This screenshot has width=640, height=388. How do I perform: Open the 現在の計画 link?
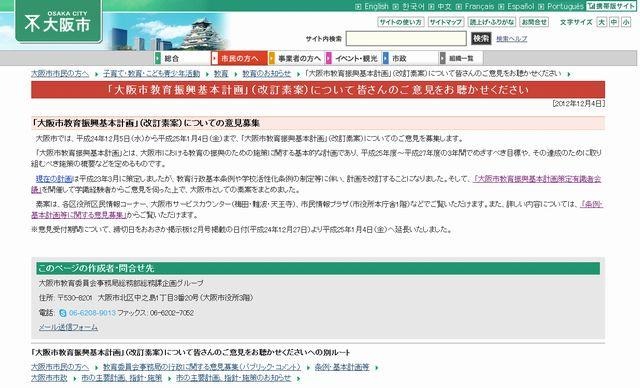(x=54, y=179)
